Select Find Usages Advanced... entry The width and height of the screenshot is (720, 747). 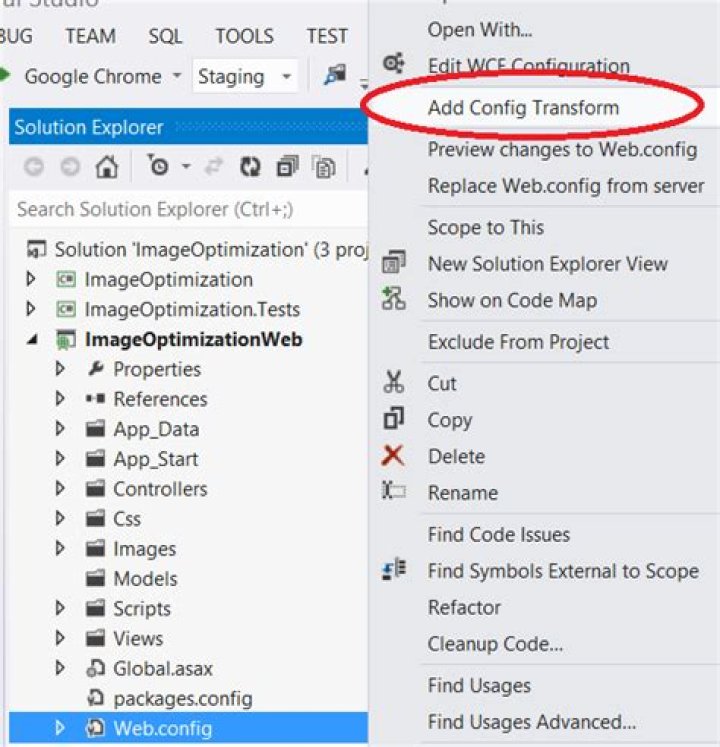pyautogui.click(x=532, y=722)
